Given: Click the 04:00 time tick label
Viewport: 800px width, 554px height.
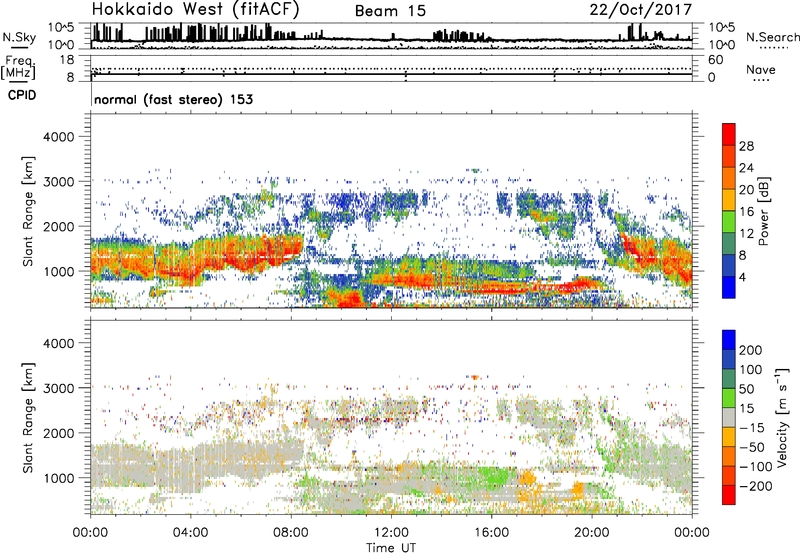Looking at the screenshot, I should click(x=190, y=533).
